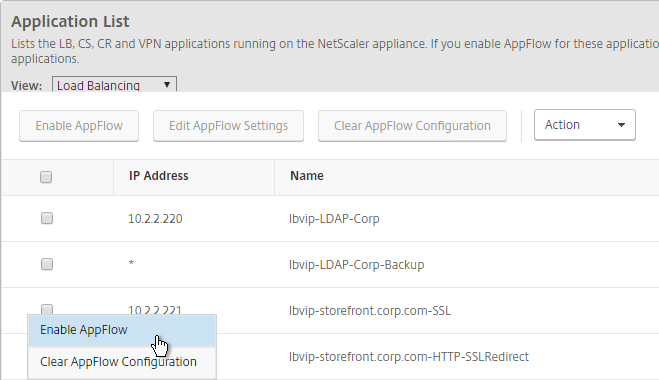Toggle the select-all checkbox in header
The height and width of the screenshot is (380, 659).
(x=46, y=177)
